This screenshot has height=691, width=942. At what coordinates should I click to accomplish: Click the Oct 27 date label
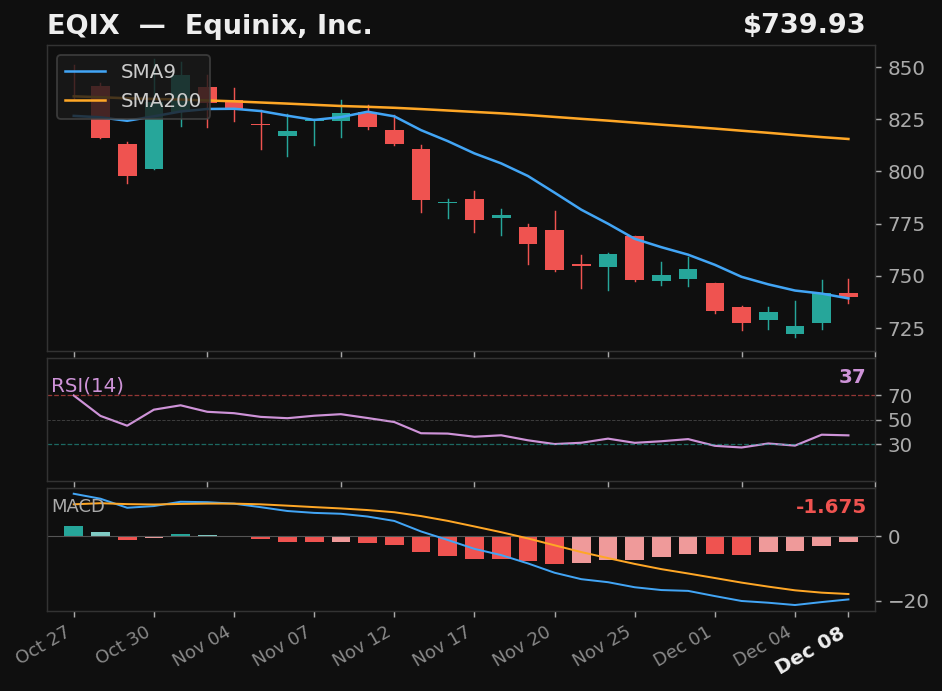[x=41, y=644]
